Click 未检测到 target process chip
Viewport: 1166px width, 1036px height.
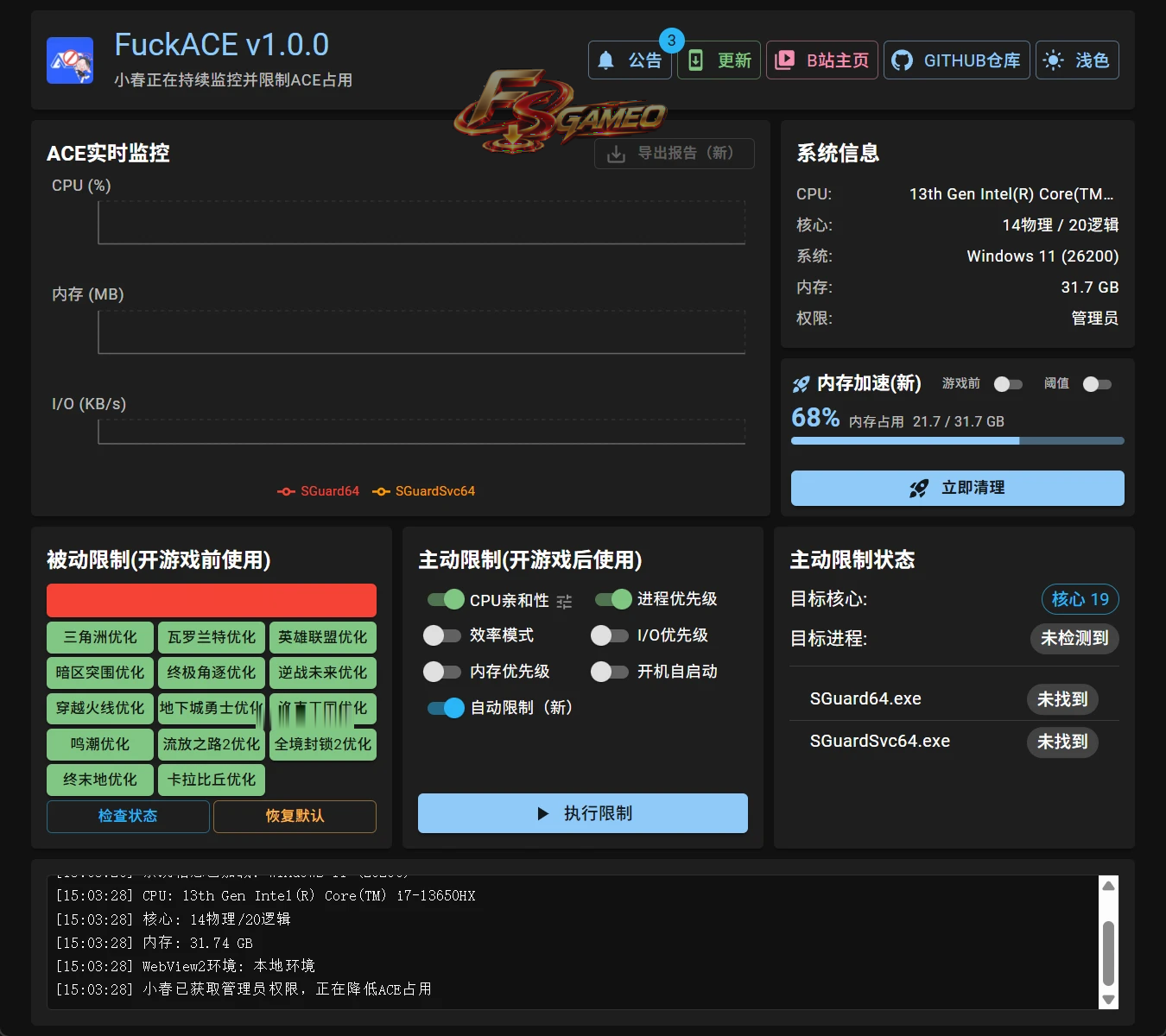click(1074, 638)
